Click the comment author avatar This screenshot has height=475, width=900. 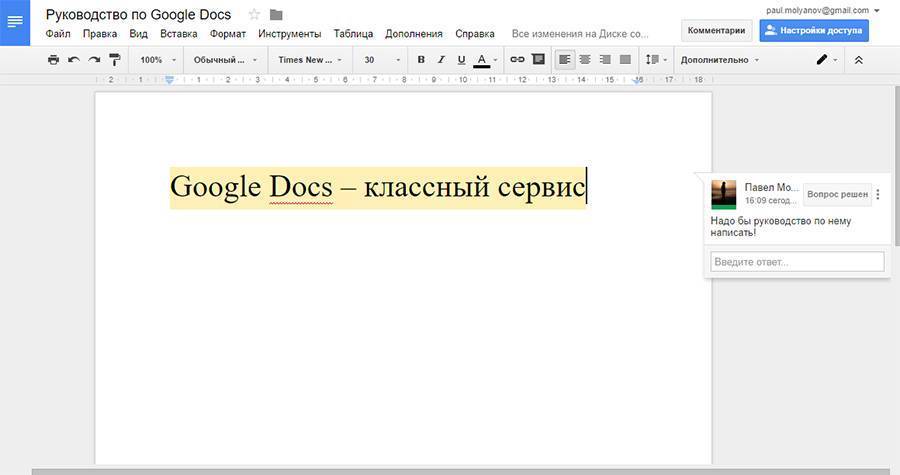[x=723, y=194]
